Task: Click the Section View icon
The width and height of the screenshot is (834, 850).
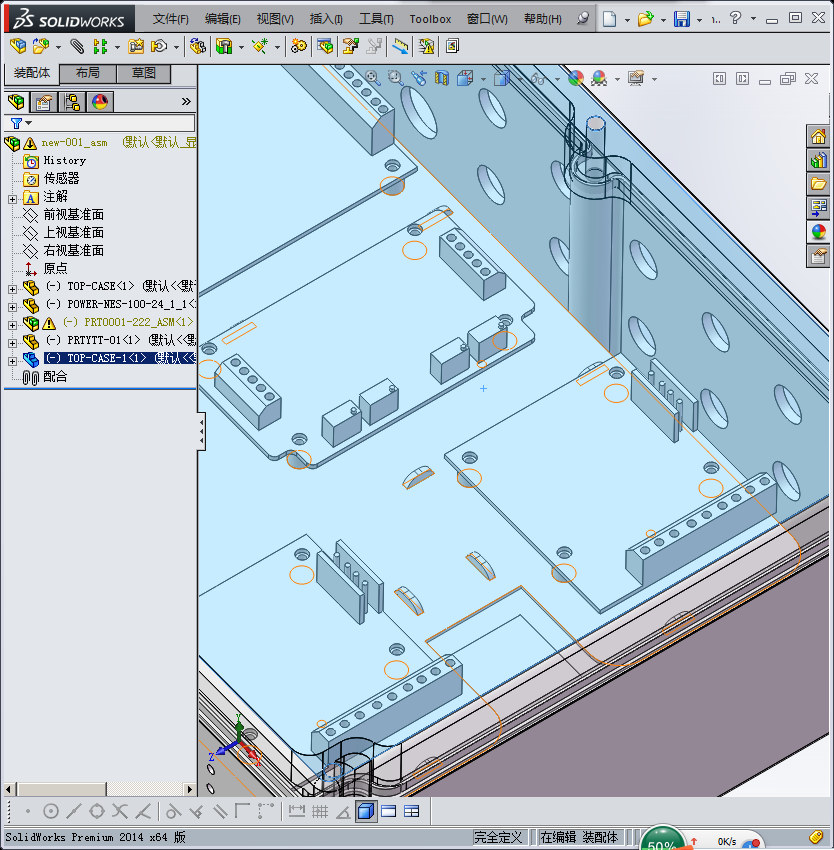Action: click(441, 79)
